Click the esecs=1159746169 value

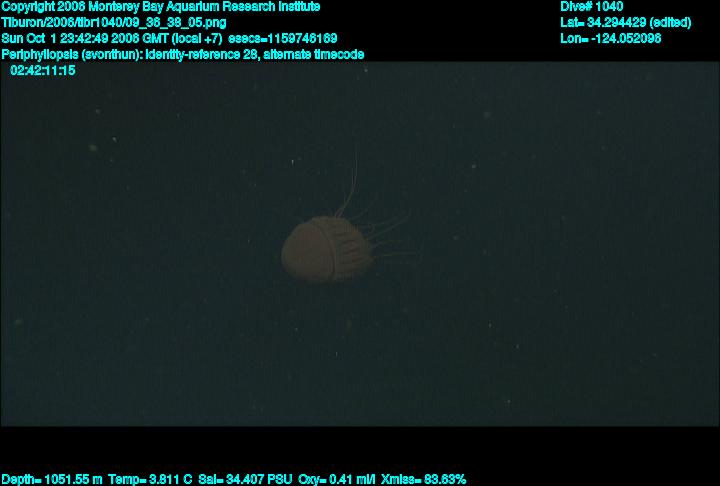(283, 38)
